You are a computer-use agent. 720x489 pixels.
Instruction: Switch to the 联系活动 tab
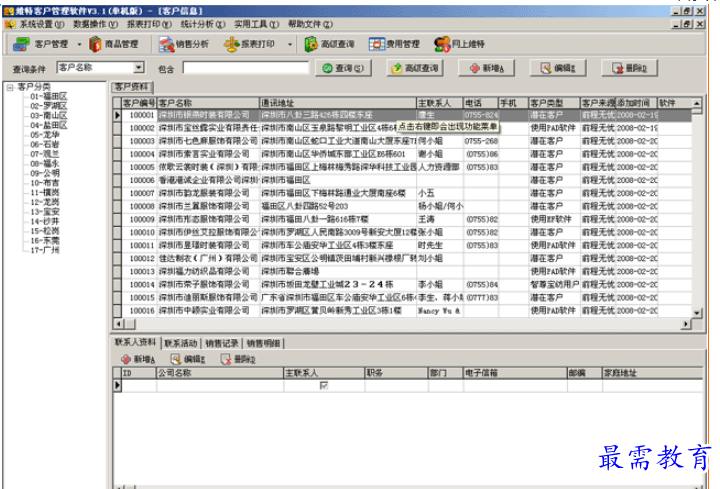coord(181,343)
